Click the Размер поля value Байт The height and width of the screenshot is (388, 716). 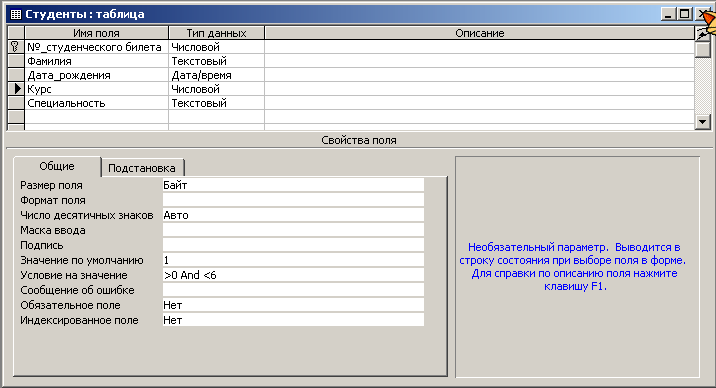coord(293,185)
